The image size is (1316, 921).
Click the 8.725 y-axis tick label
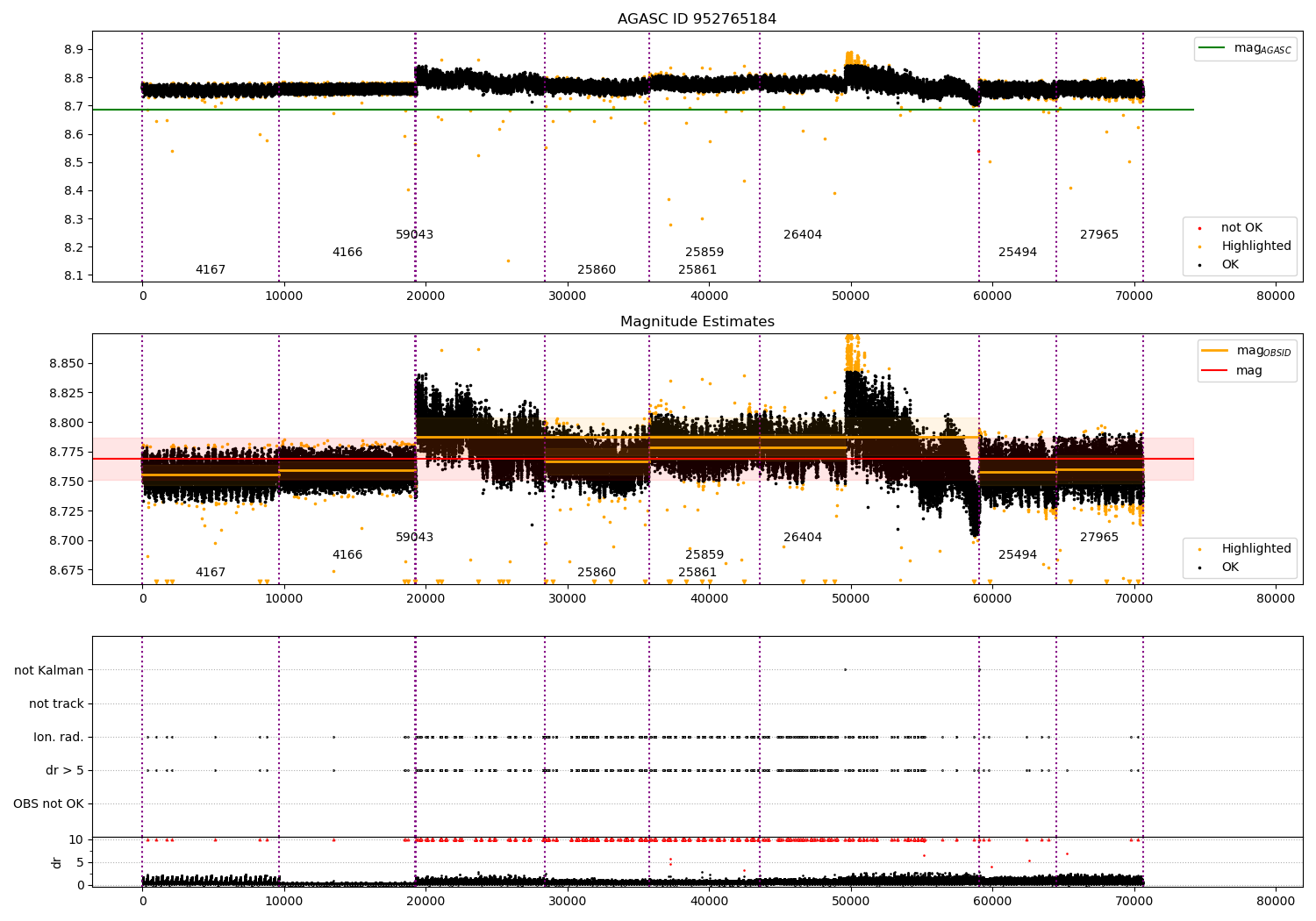(67, 511)
